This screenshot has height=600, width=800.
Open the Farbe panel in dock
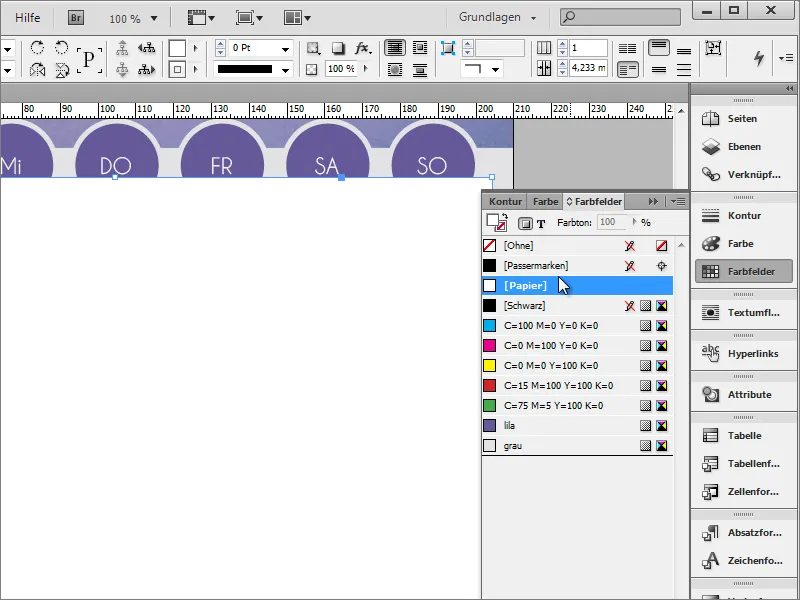coord(743,243)
